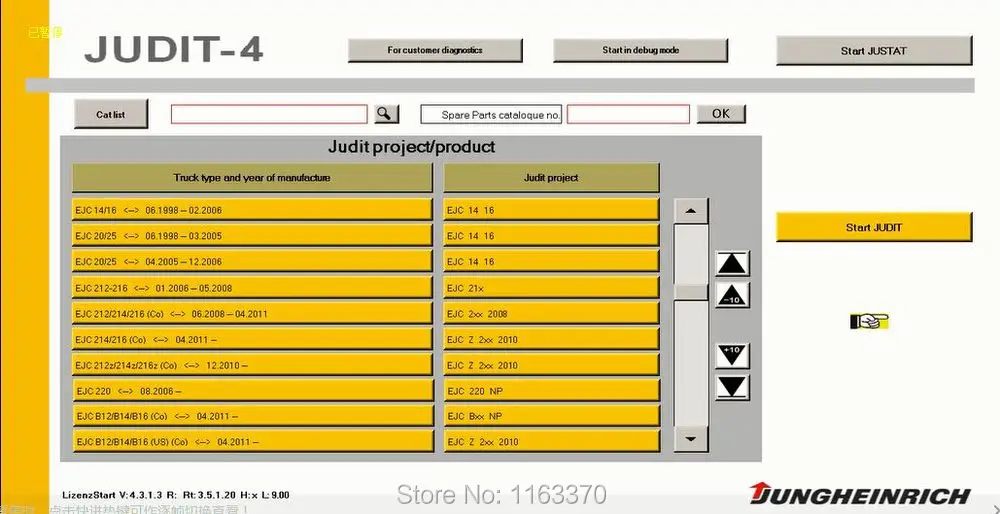Click the Judit project column header
Screen dimensions: 1000x514
click(x=551, y=178)
